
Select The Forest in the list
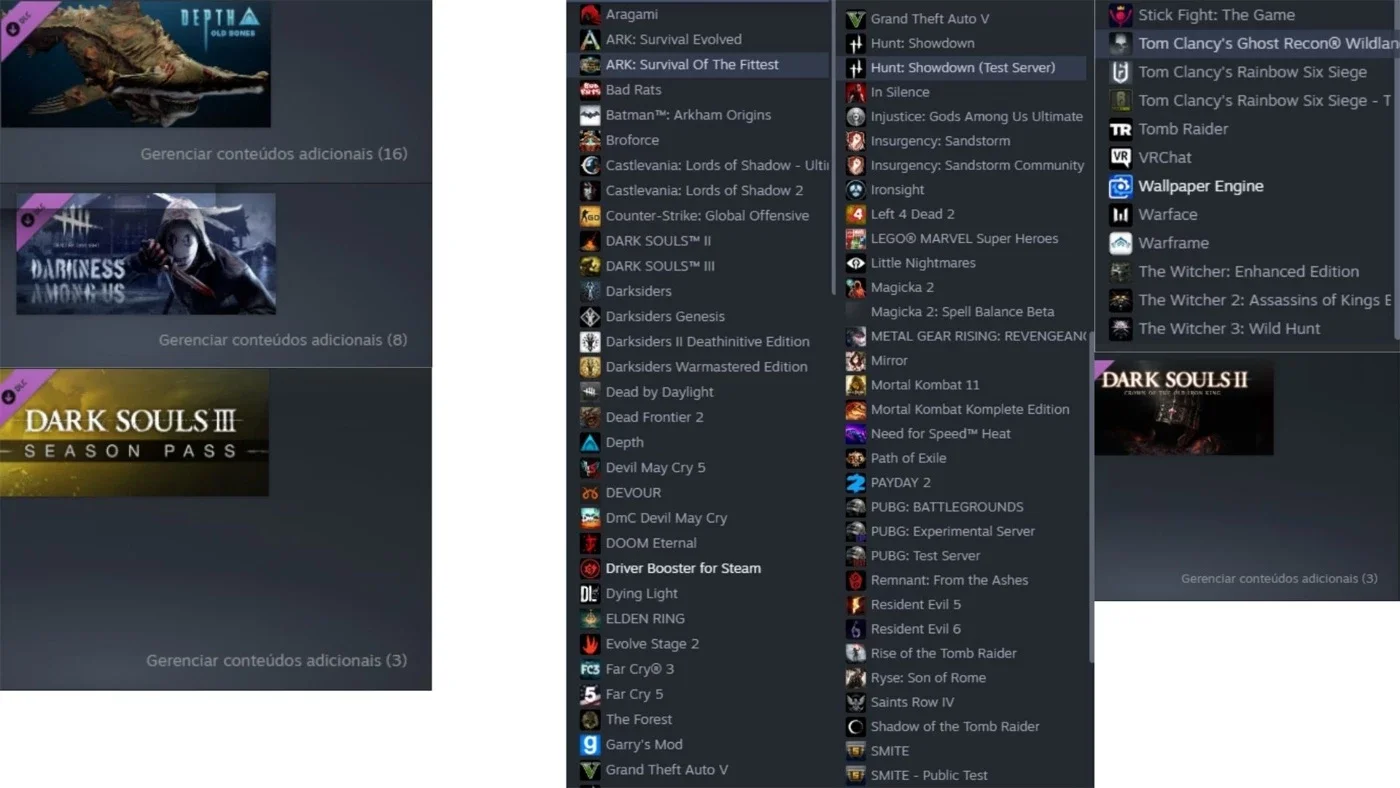pyautogui.click(x=638, y=720)
